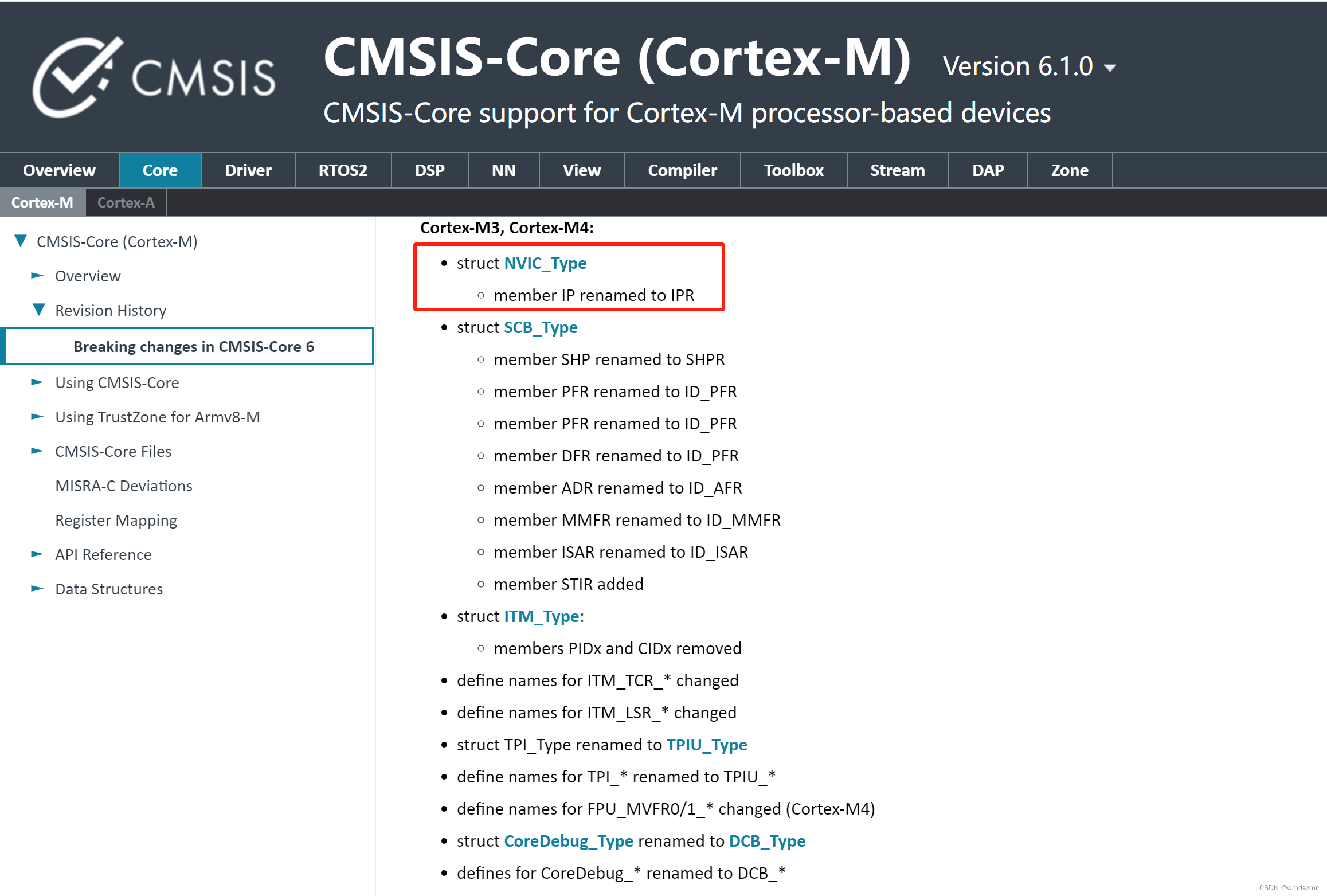1327x896 pixels.
Task: Open the Version 6.1.0 dropdown
Action: (x=1111, y=66)
